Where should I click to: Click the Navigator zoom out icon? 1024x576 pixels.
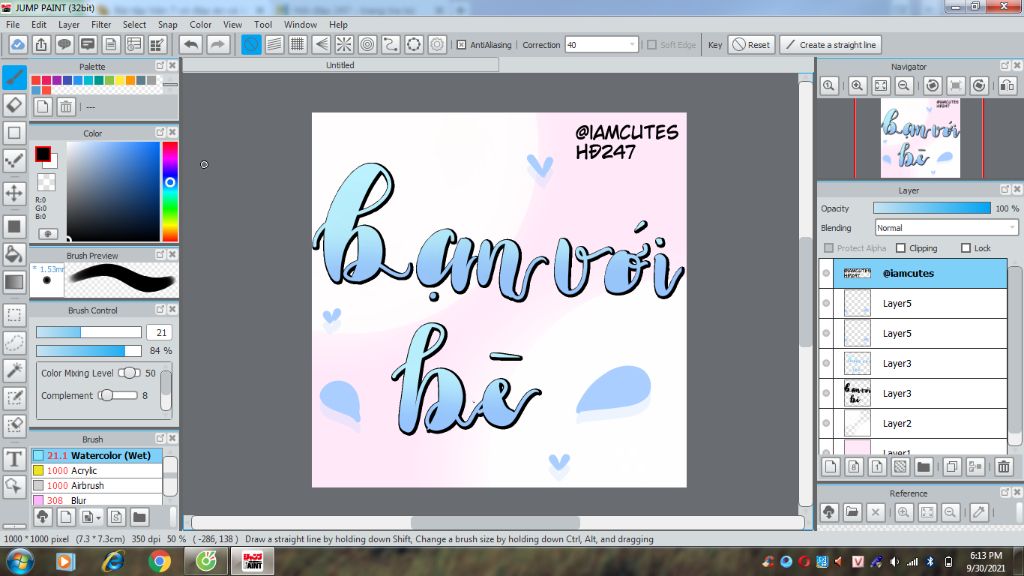[x=904, y=86]
